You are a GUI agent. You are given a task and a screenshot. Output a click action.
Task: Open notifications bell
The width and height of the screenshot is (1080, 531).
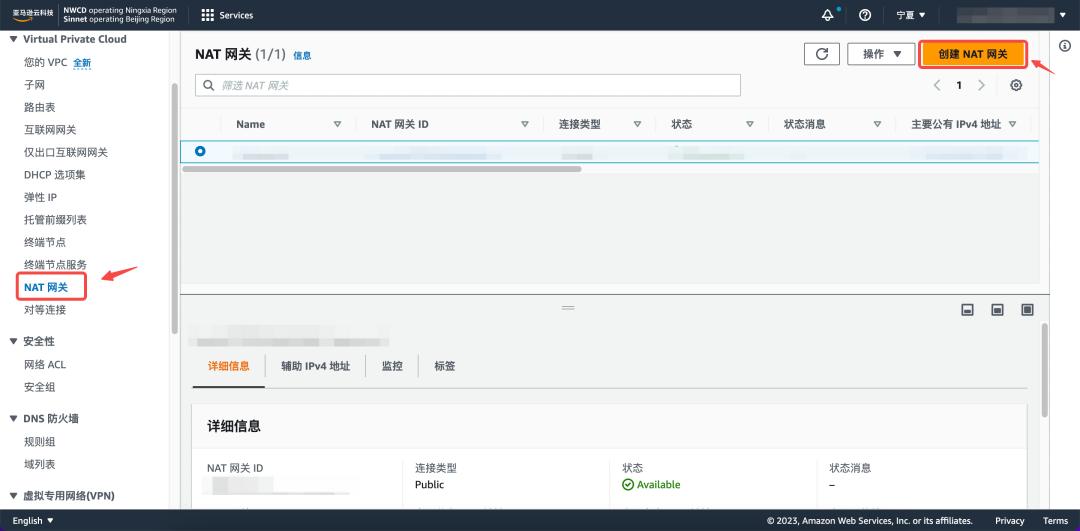(x=828, y=15)
